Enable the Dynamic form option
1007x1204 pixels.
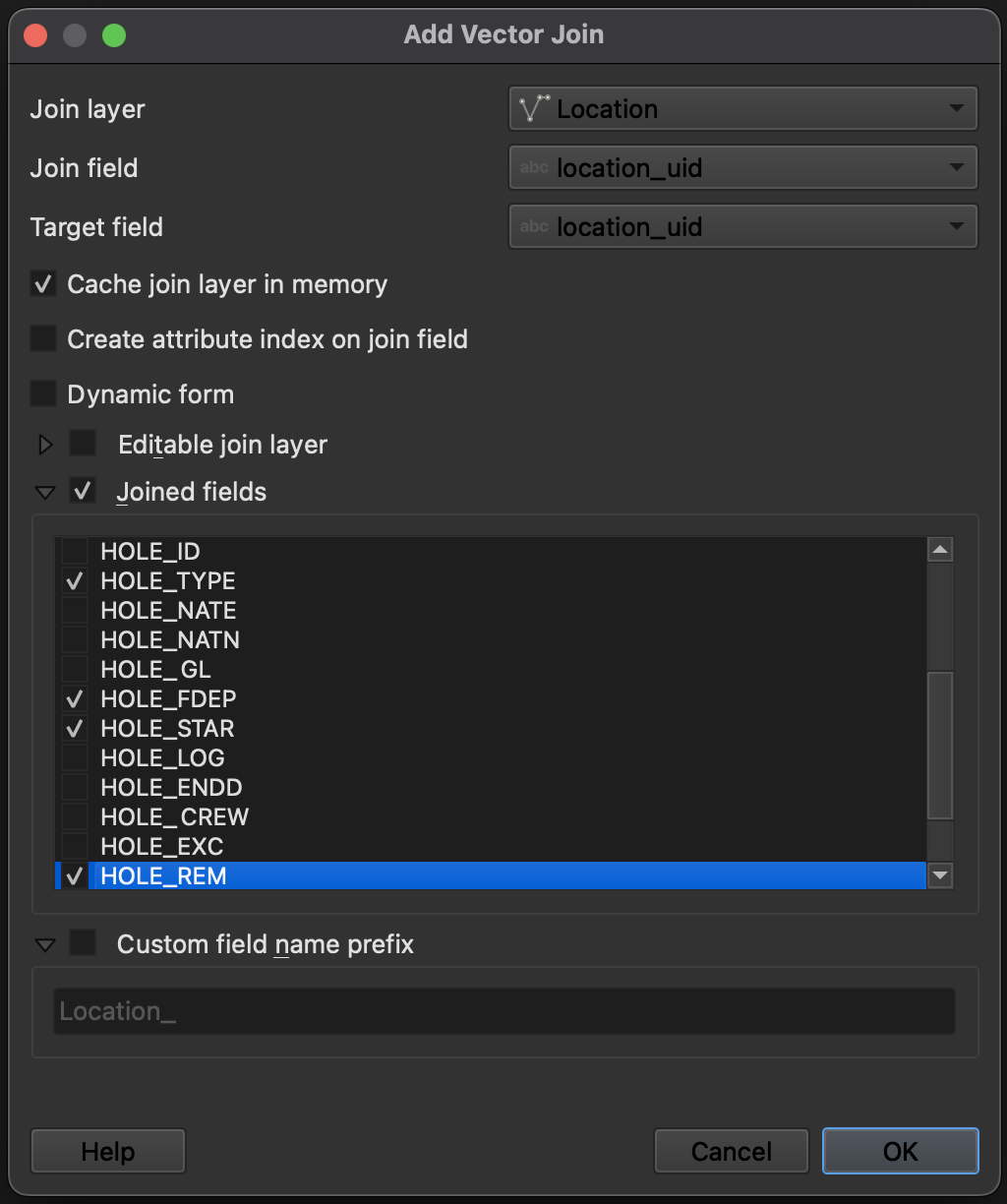(x=42, y=393)
